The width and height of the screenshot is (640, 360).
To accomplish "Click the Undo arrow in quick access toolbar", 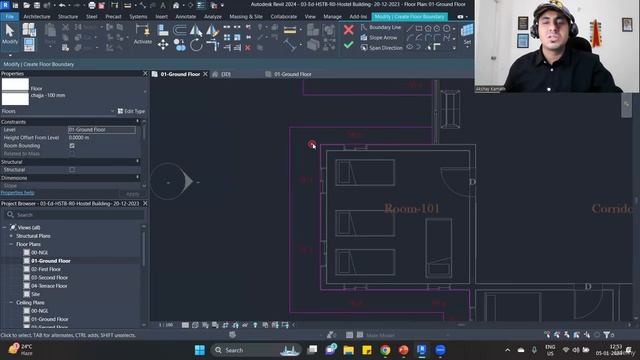I will tap(62, 5).
